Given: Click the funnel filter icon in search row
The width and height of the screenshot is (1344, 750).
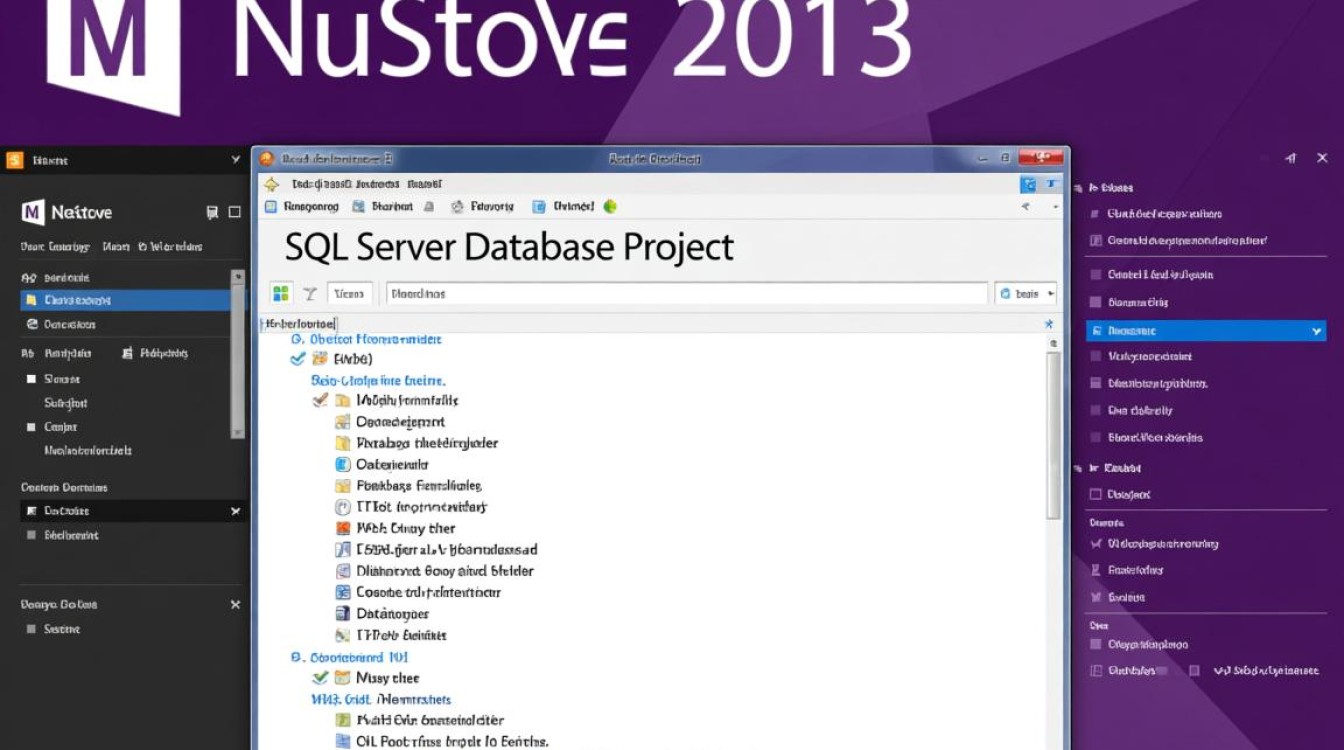Looking at the screenshot, I should pos(310,293).
